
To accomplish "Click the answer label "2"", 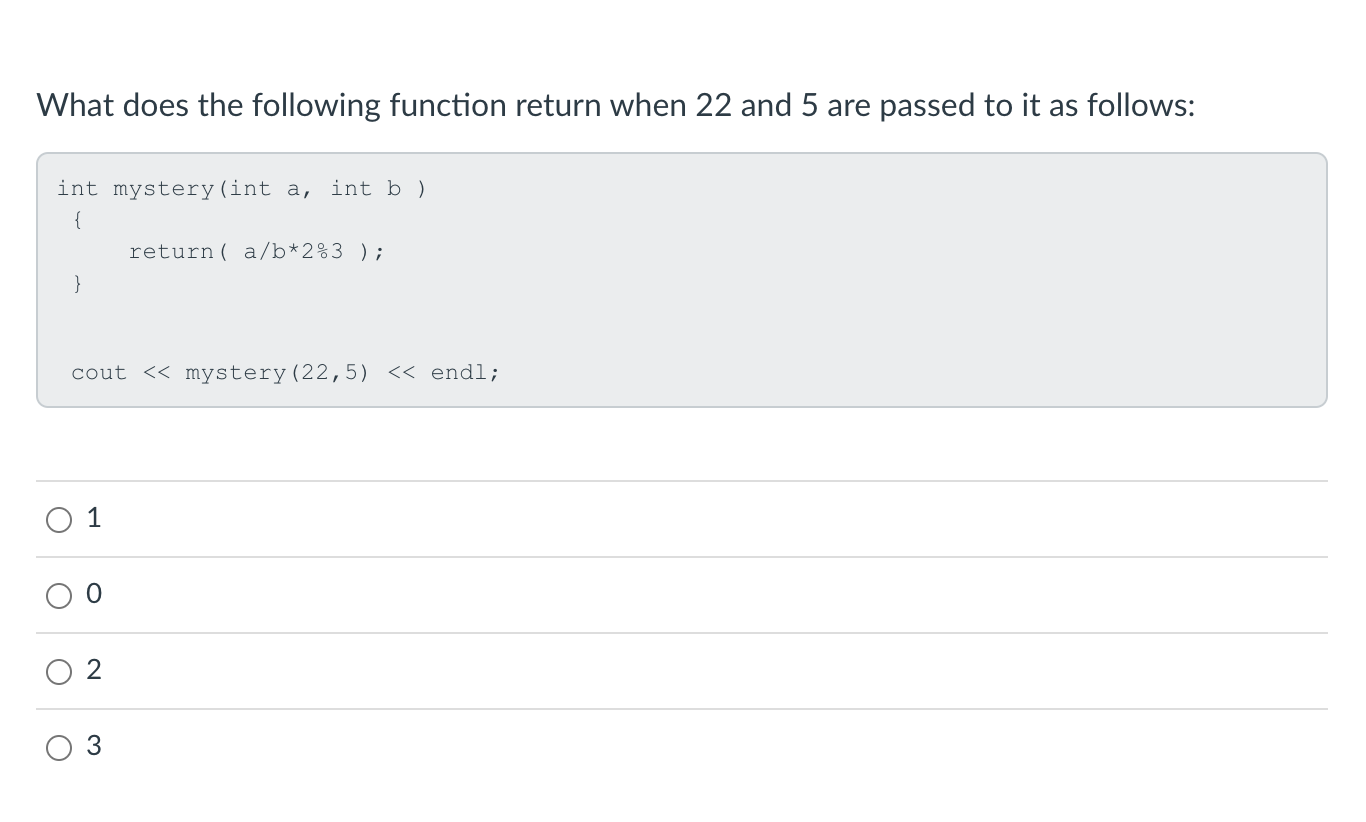I will pyautogui.click(x=94, y=671).
